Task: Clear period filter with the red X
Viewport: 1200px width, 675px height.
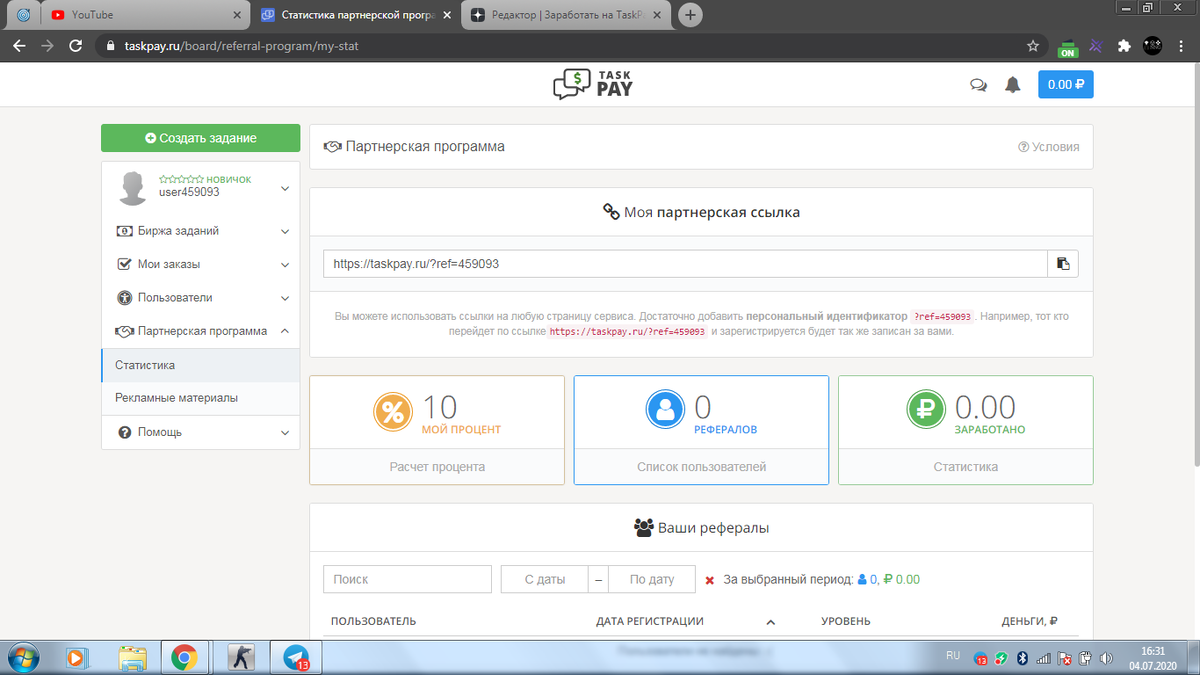Action: click(711, 579)
